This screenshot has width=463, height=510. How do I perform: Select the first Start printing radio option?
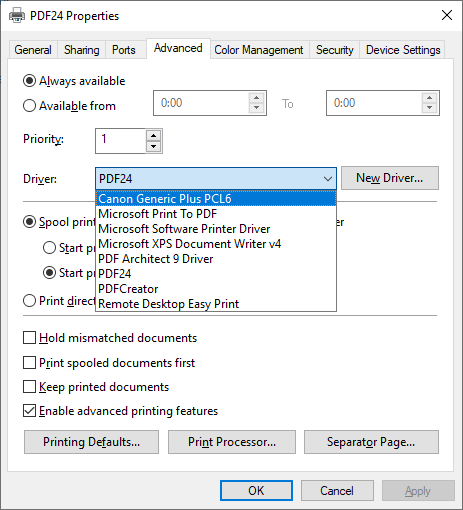coord(49,248)
